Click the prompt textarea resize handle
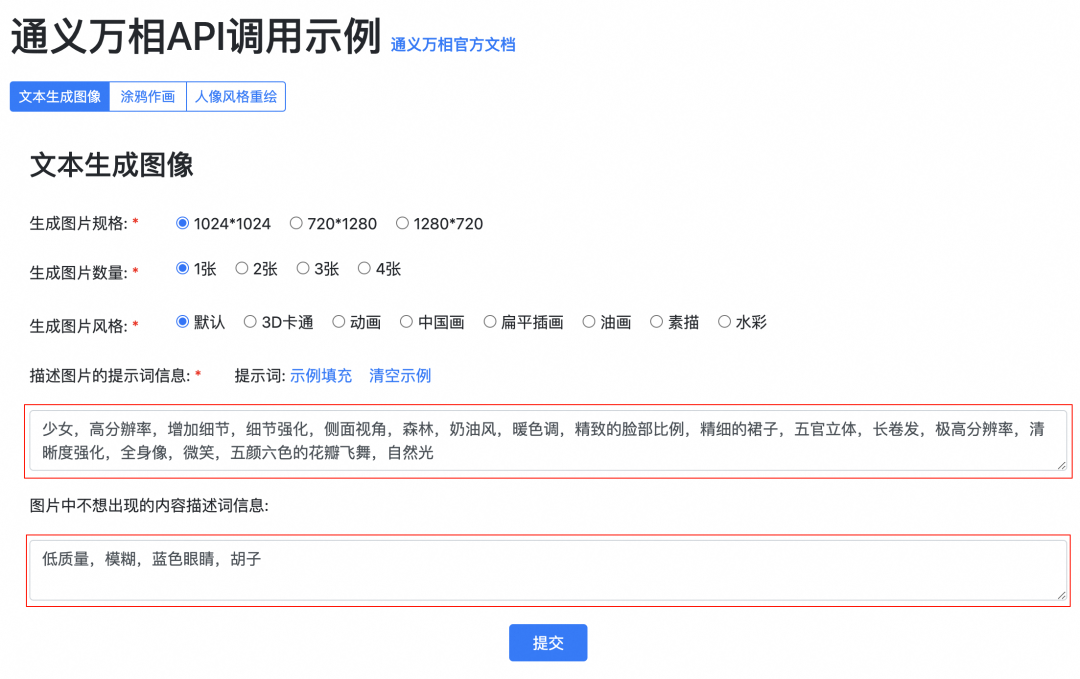 point(1061,466)
